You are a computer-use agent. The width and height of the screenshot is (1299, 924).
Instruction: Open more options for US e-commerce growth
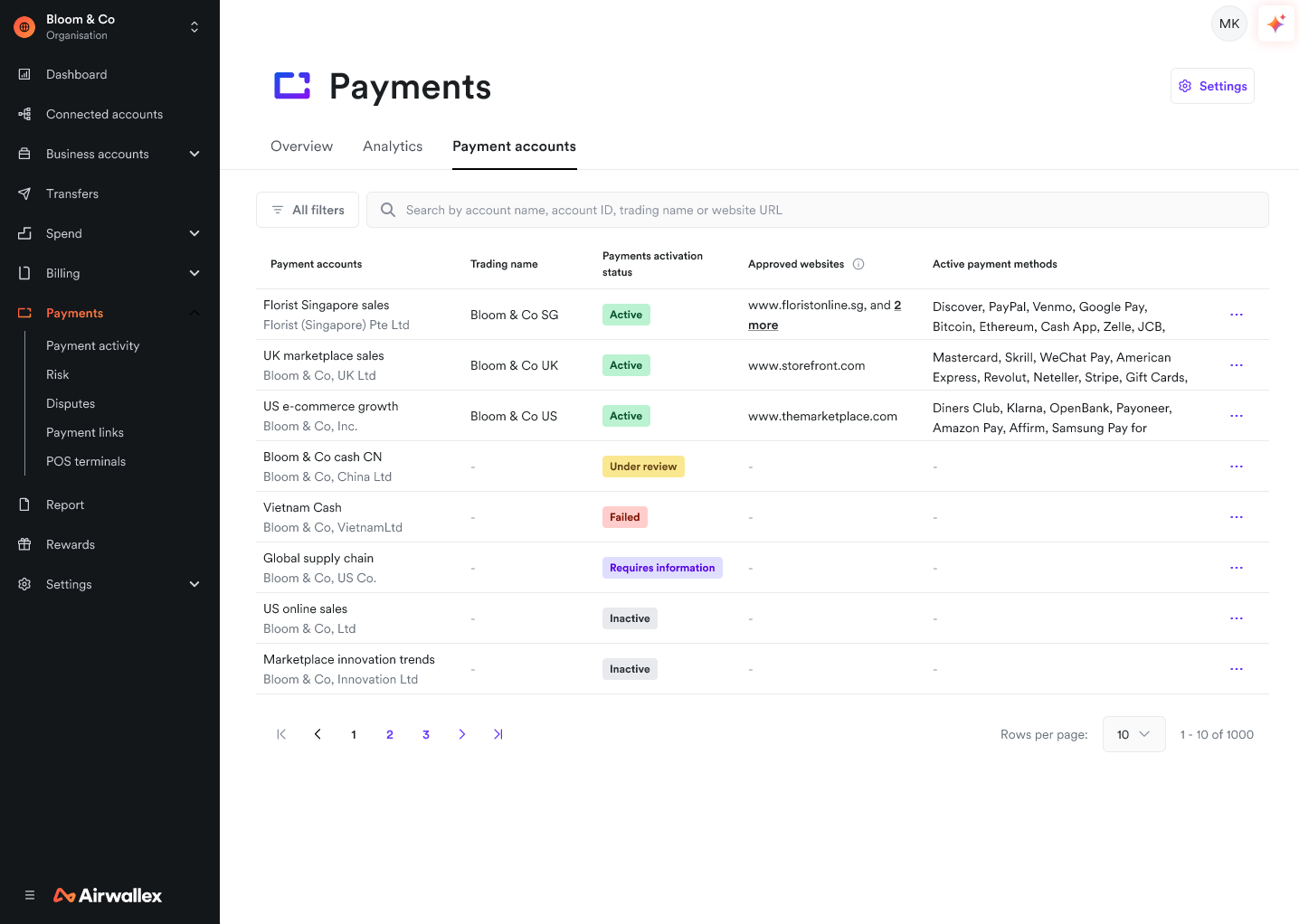[x=1237, y=416]
